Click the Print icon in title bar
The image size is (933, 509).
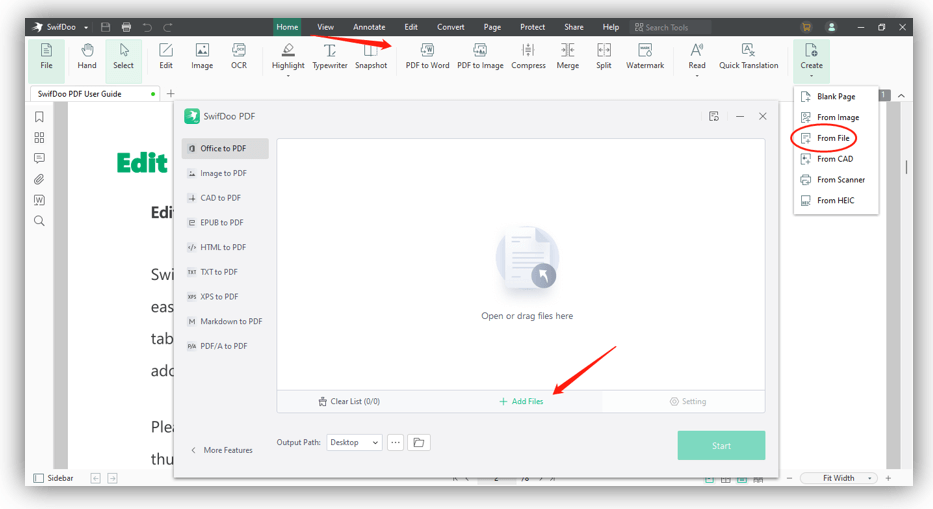tap(126, 27)
